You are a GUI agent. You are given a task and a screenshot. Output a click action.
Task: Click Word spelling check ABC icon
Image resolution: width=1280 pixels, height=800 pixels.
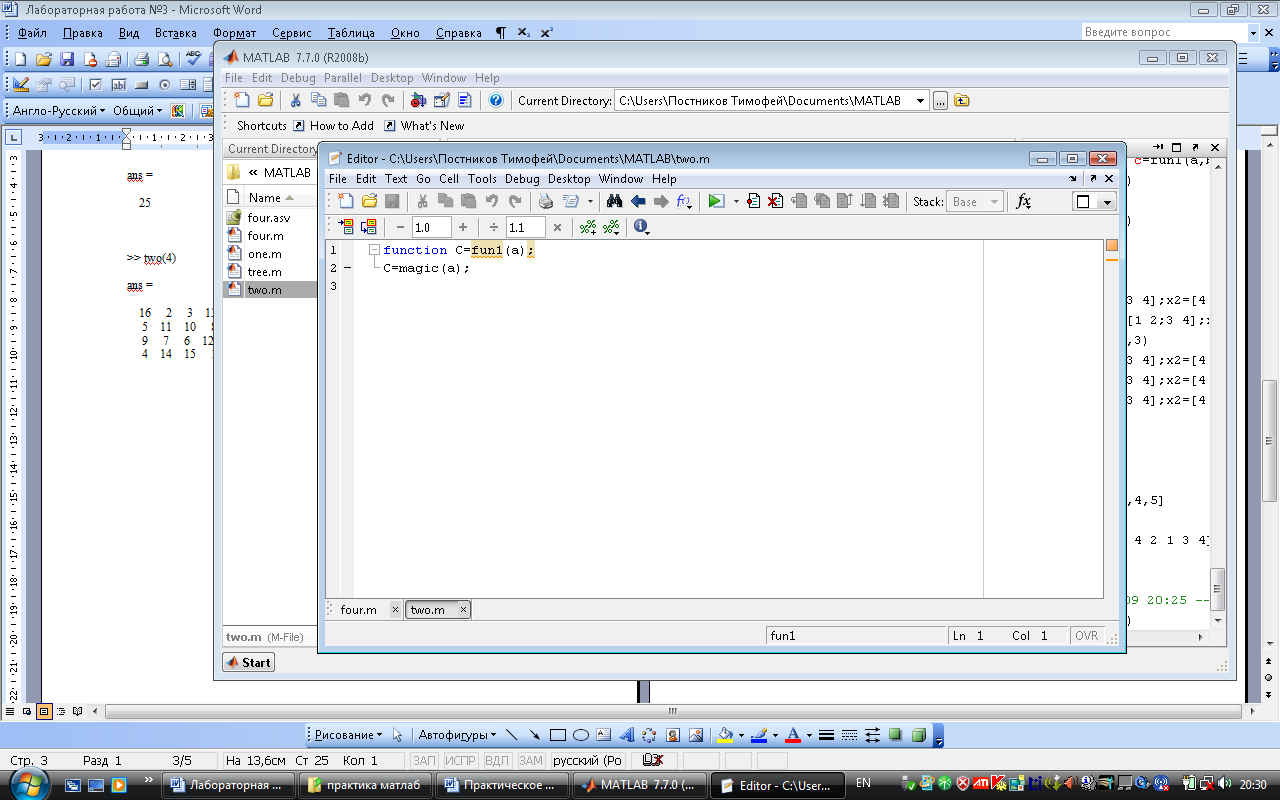(x=193, y=59)
